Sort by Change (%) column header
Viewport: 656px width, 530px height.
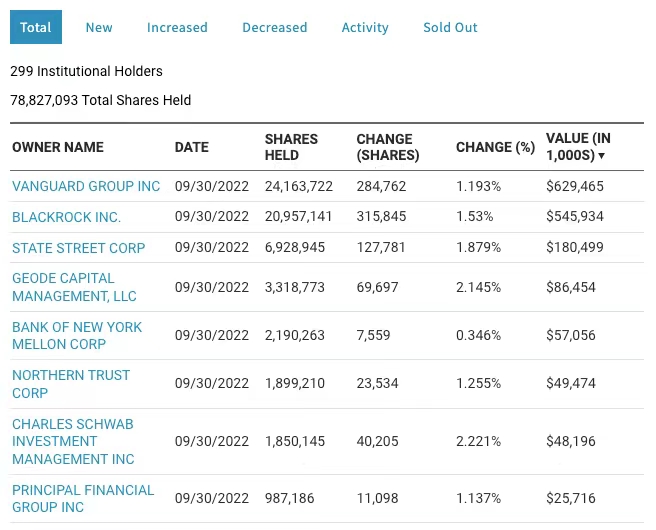(495, 147)
